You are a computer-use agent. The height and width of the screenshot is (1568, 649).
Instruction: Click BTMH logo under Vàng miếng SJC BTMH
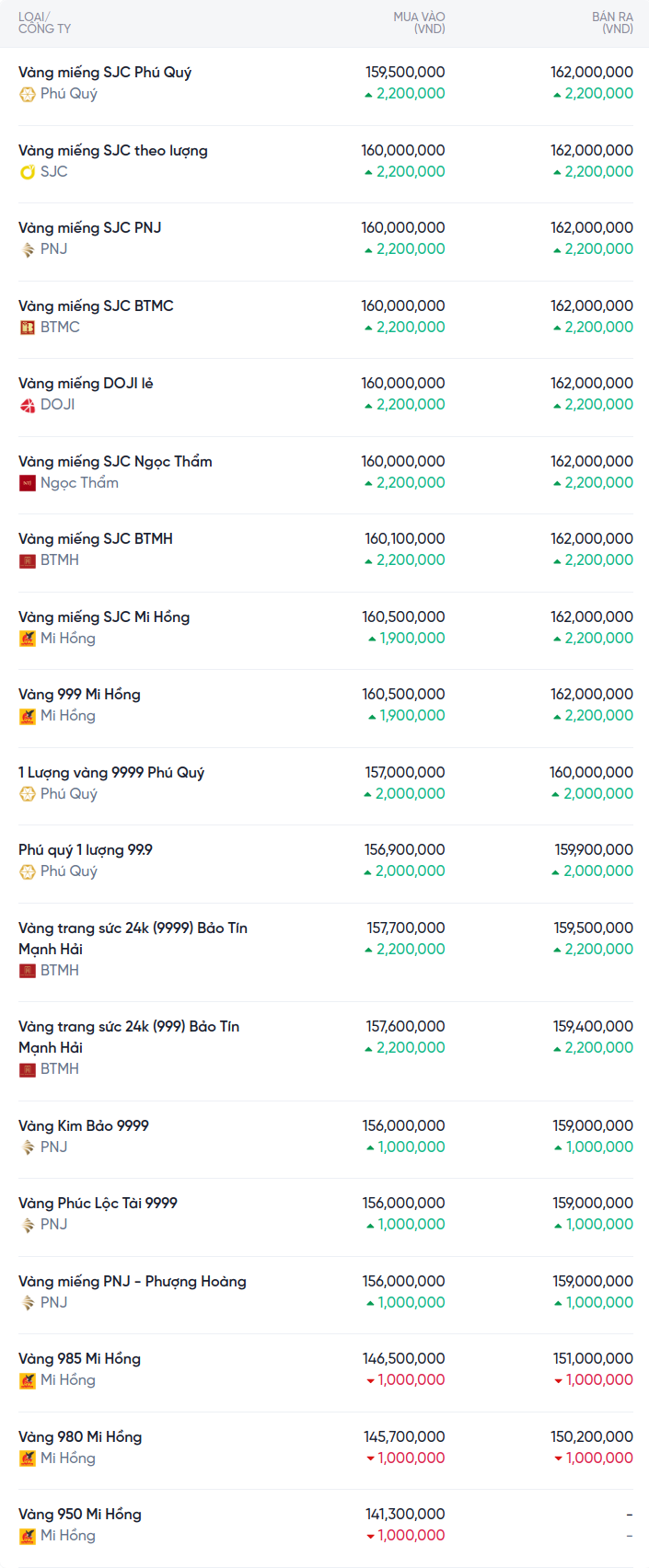28,560
